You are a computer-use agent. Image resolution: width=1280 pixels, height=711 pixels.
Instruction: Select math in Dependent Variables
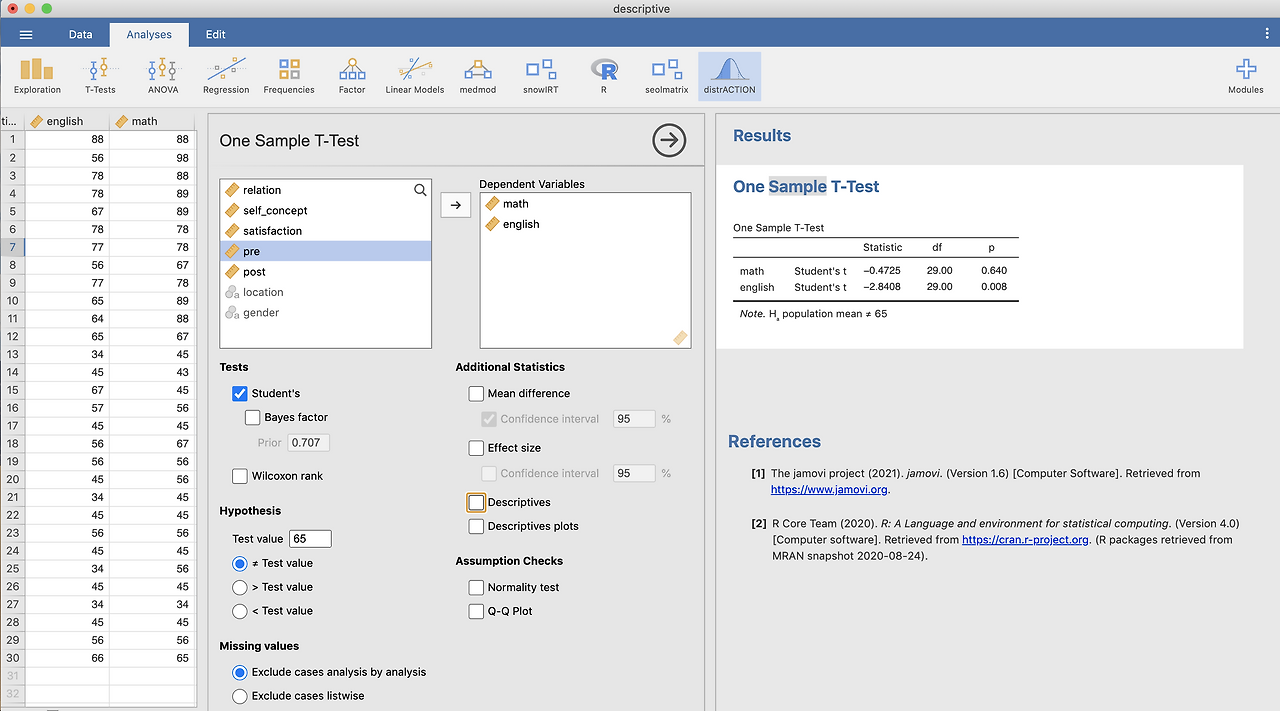585,204
